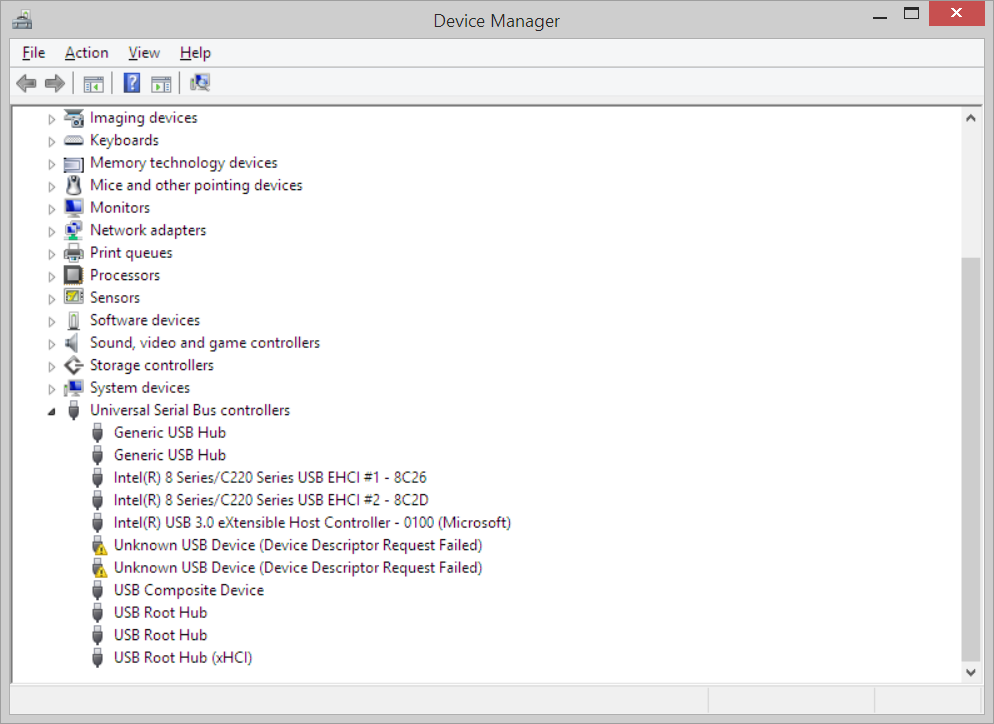Select Intel USB 3.0 eXtensible Host Controller

(x=312, y=522)
